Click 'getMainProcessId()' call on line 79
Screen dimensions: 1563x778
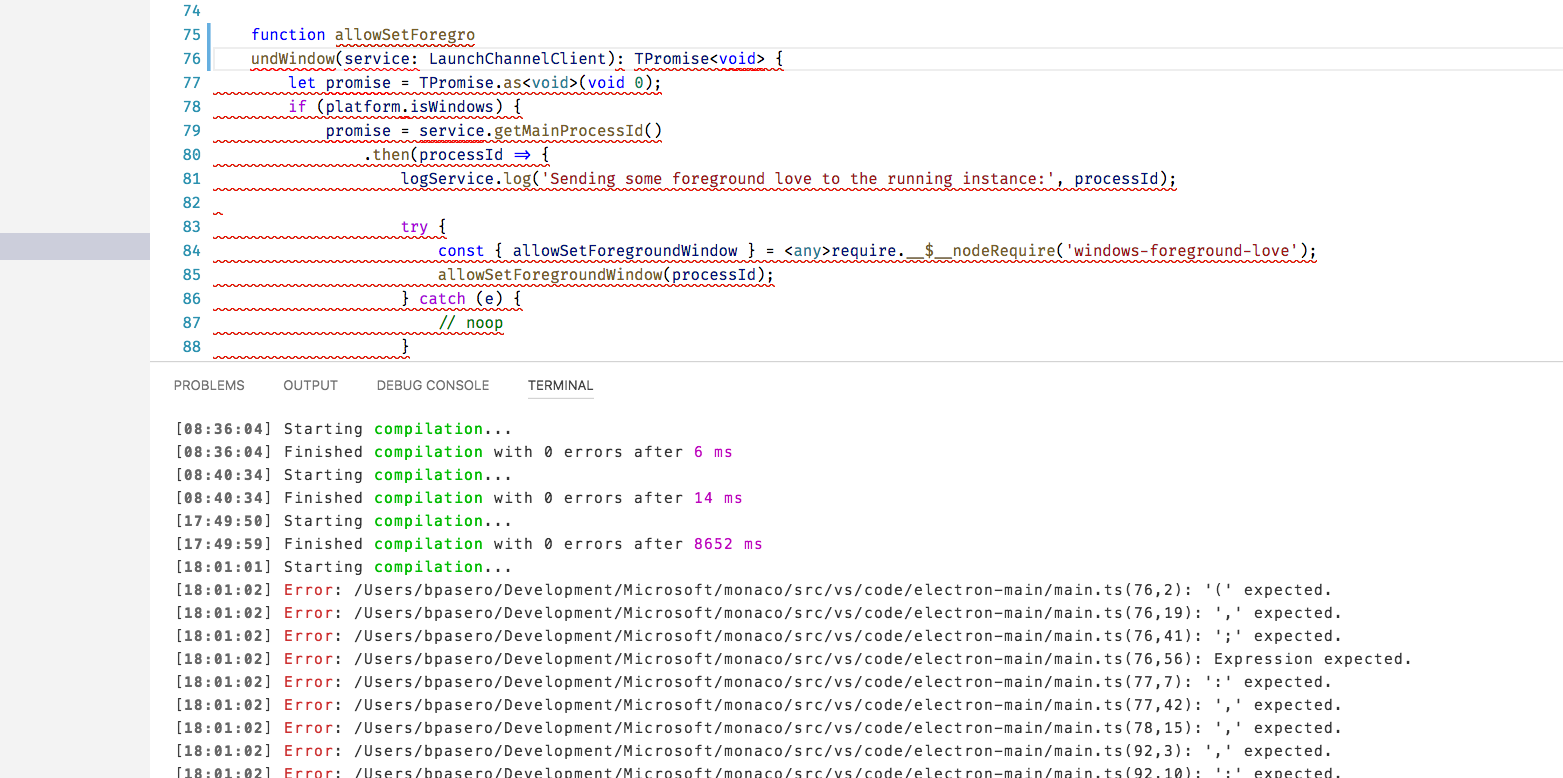[579, 131]
